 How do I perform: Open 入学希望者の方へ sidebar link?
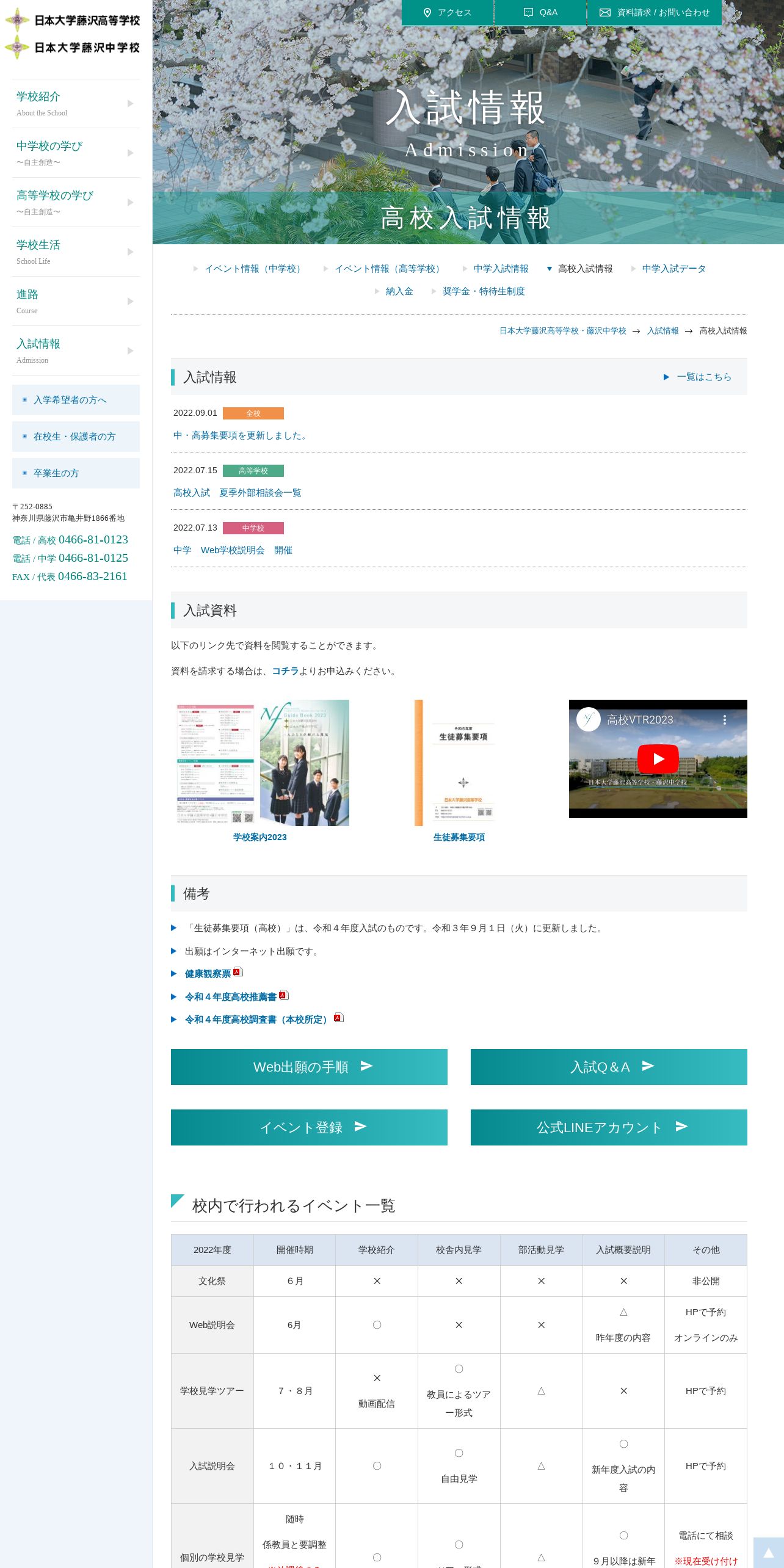76,400
